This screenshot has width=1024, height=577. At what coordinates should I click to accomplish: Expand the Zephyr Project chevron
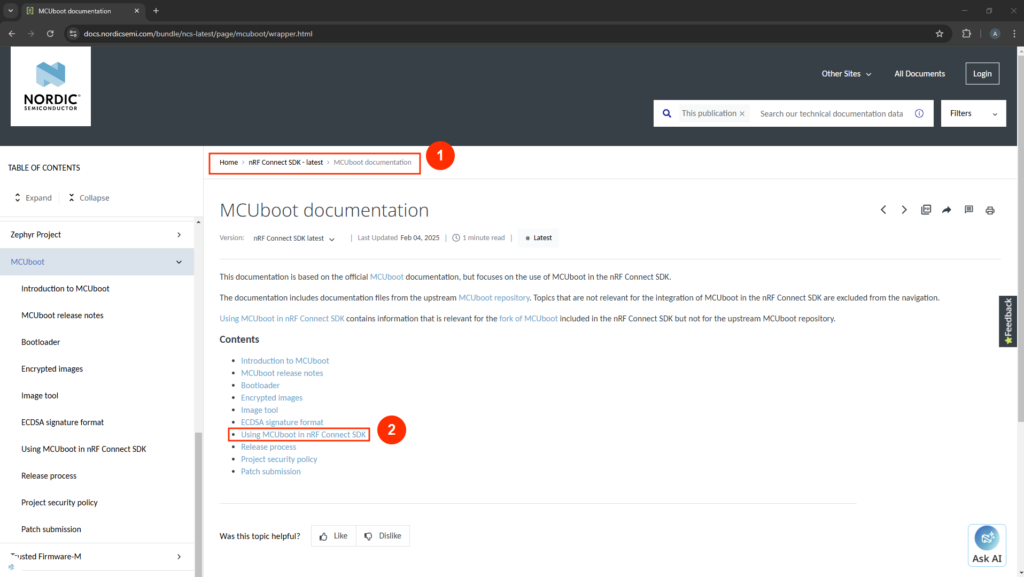[179, 234]
